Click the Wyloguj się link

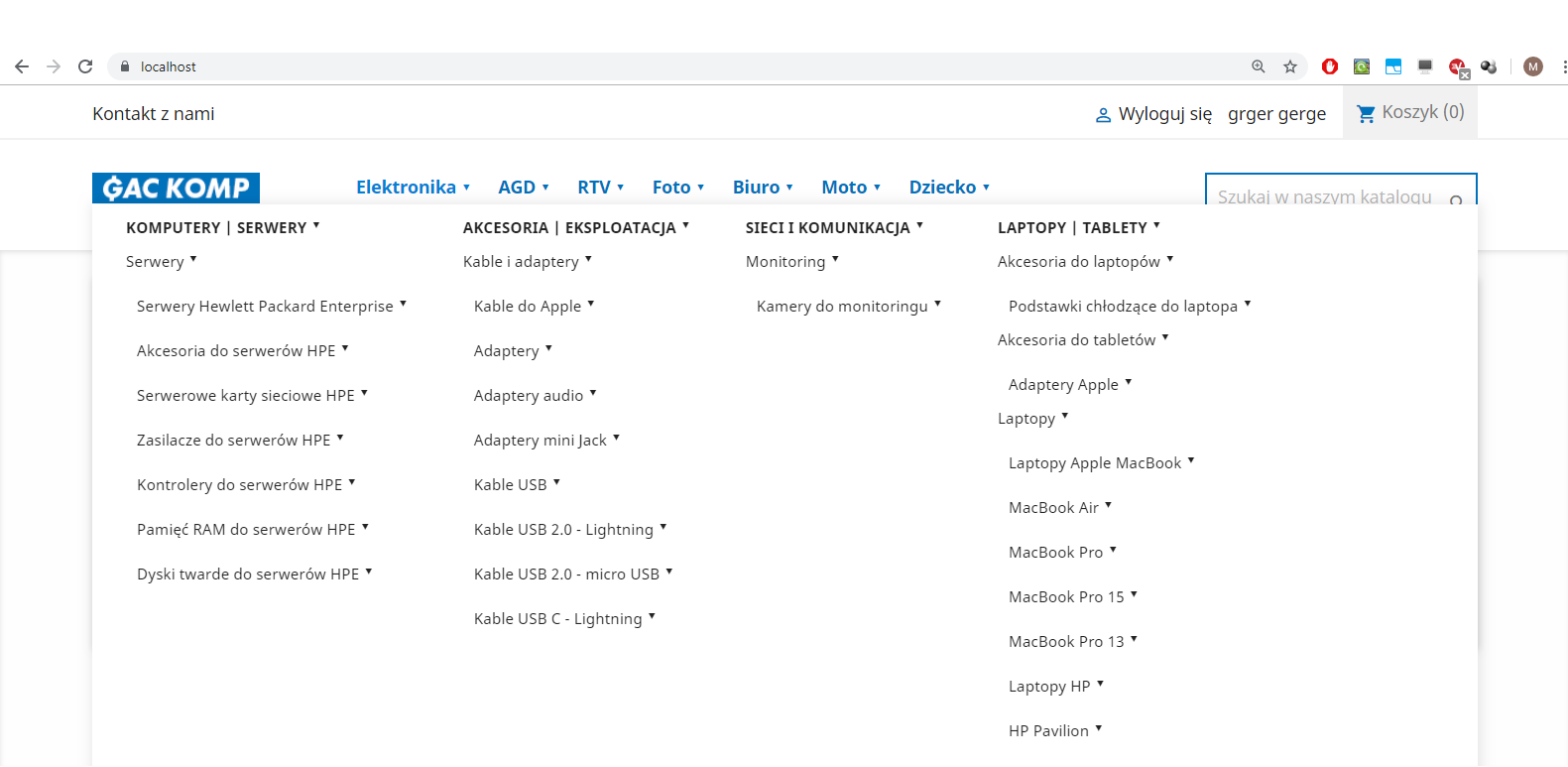(1165, 114)
